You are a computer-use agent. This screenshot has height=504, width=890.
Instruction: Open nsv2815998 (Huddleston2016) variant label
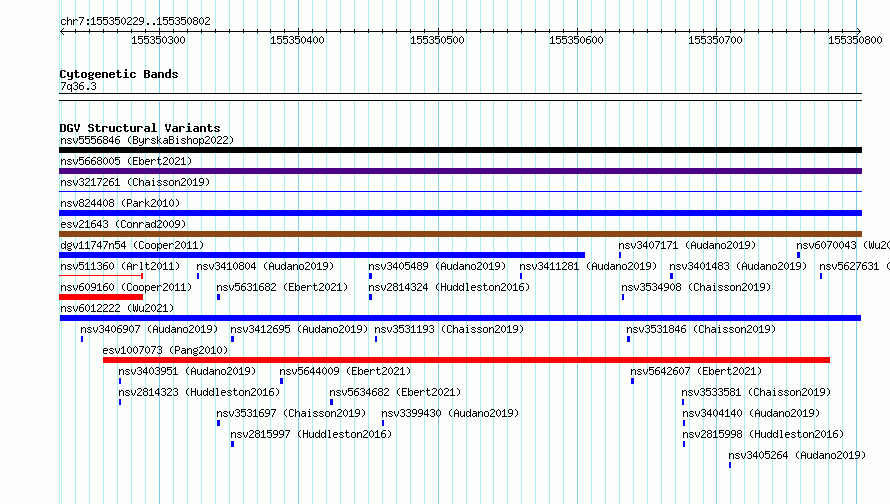763,434
